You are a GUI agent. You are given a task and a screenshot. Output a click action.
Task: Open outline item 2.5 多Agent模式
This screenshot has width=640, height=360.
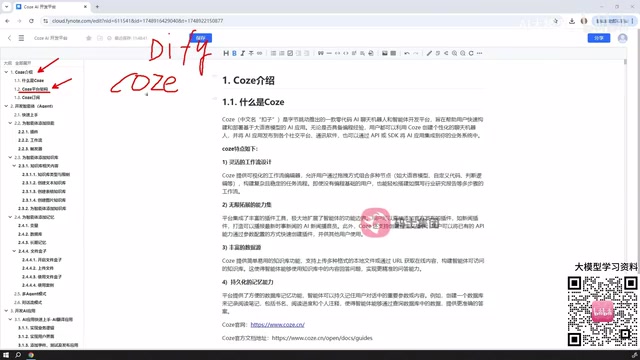pyautogui.click(x=30, y=294)
